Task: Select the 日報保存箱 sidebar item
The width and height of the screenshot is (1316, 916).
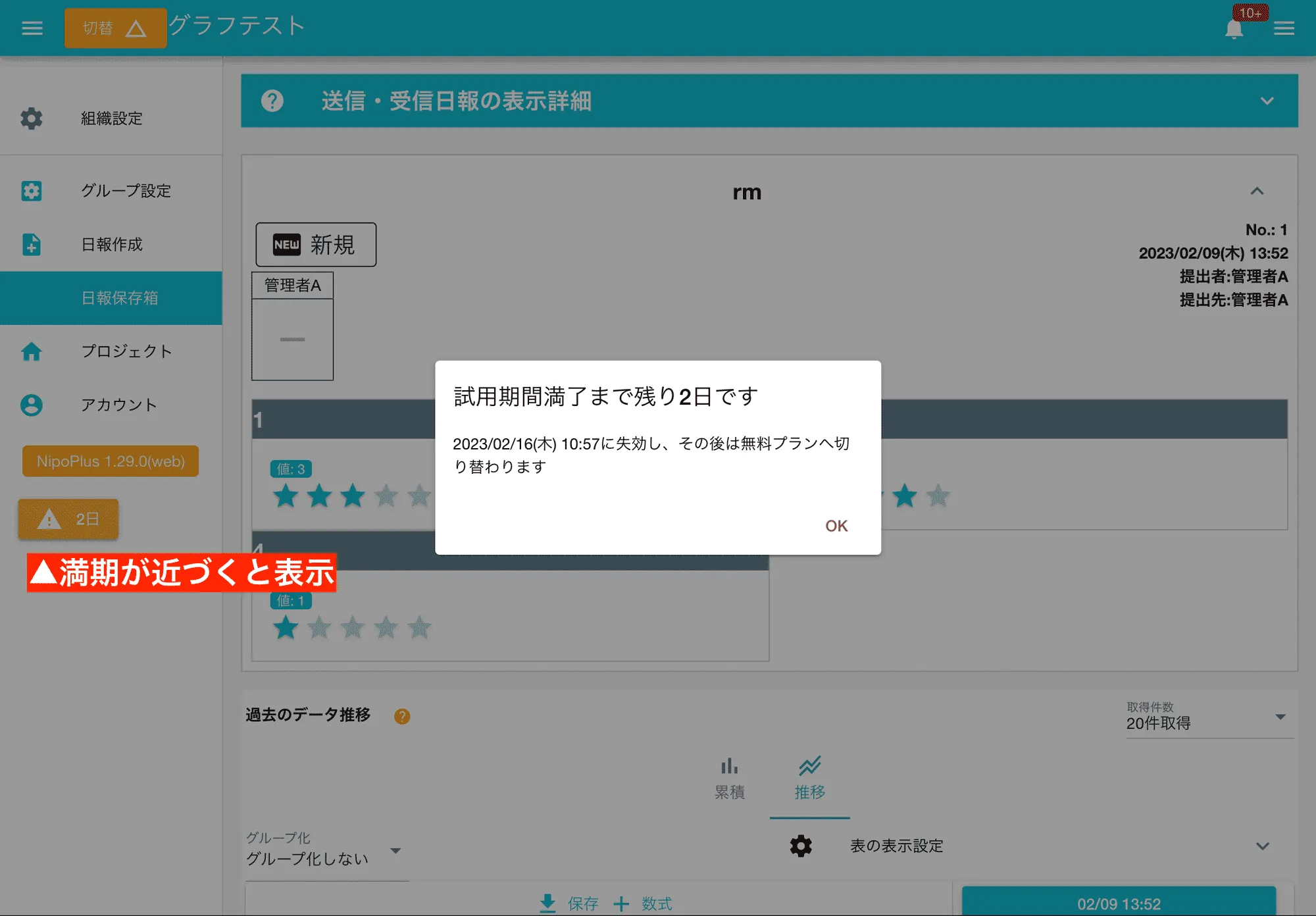Action: pos(121,298)
